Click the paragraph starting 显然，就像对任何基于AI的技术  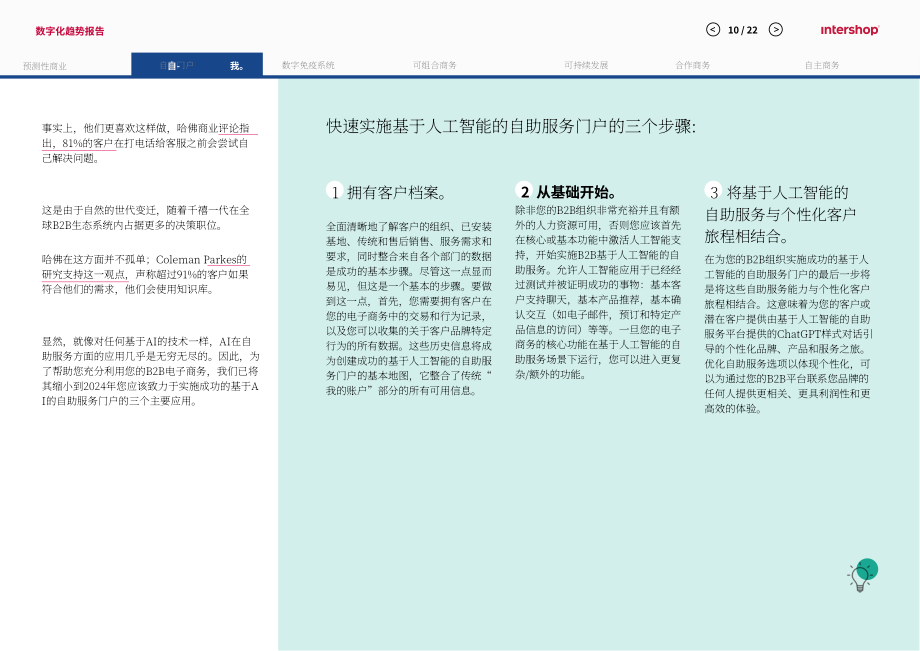[150, 371]
